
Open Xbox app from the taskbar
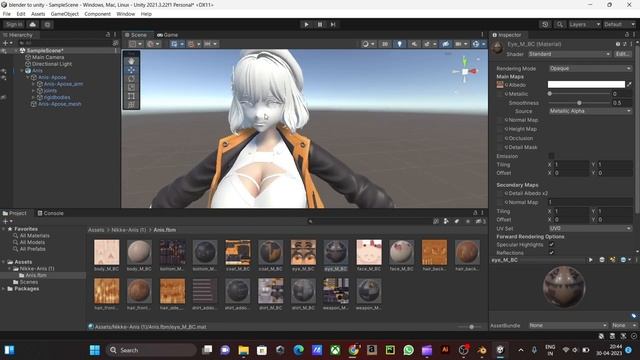coord(335,350)
